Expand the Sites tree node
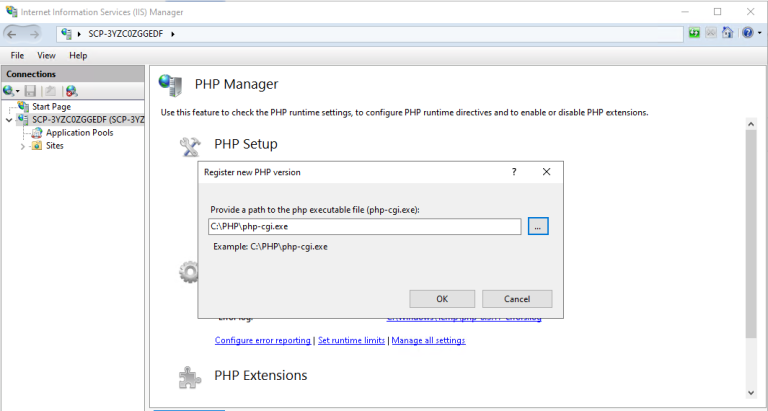 click(22, 146)
